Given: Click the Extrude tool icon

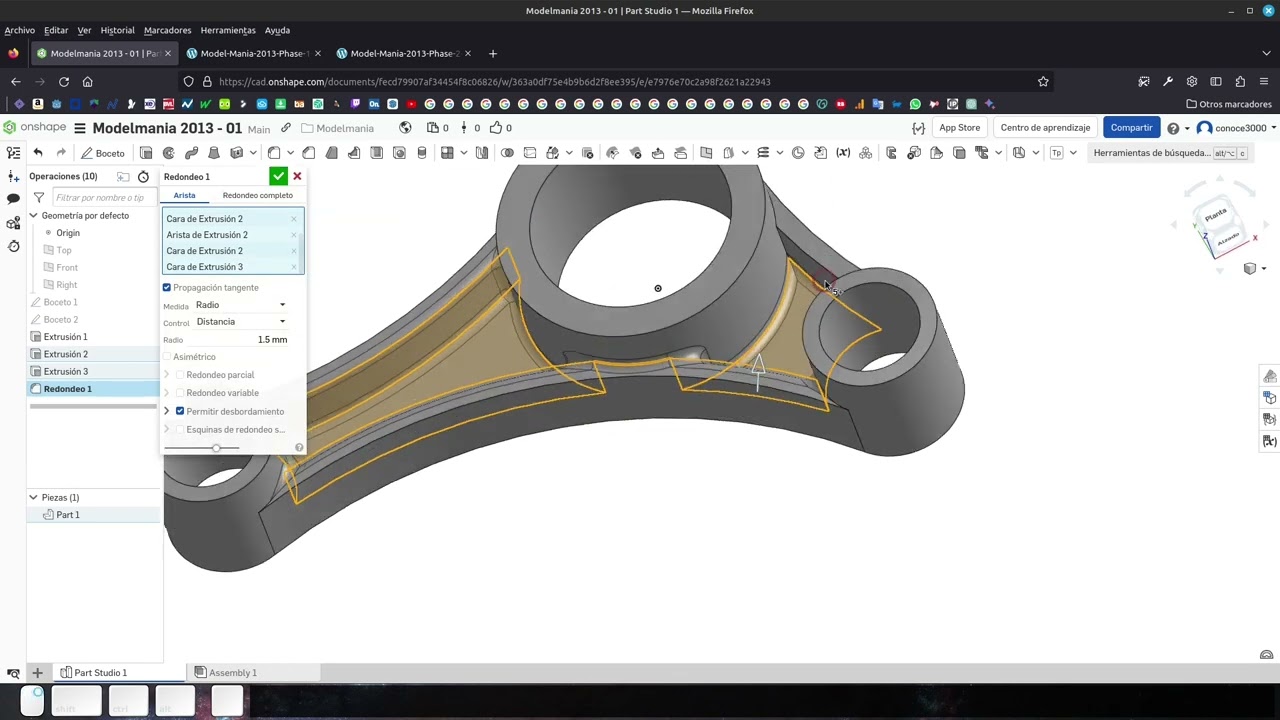Looking at the screenshot, I should coord(146,153).
